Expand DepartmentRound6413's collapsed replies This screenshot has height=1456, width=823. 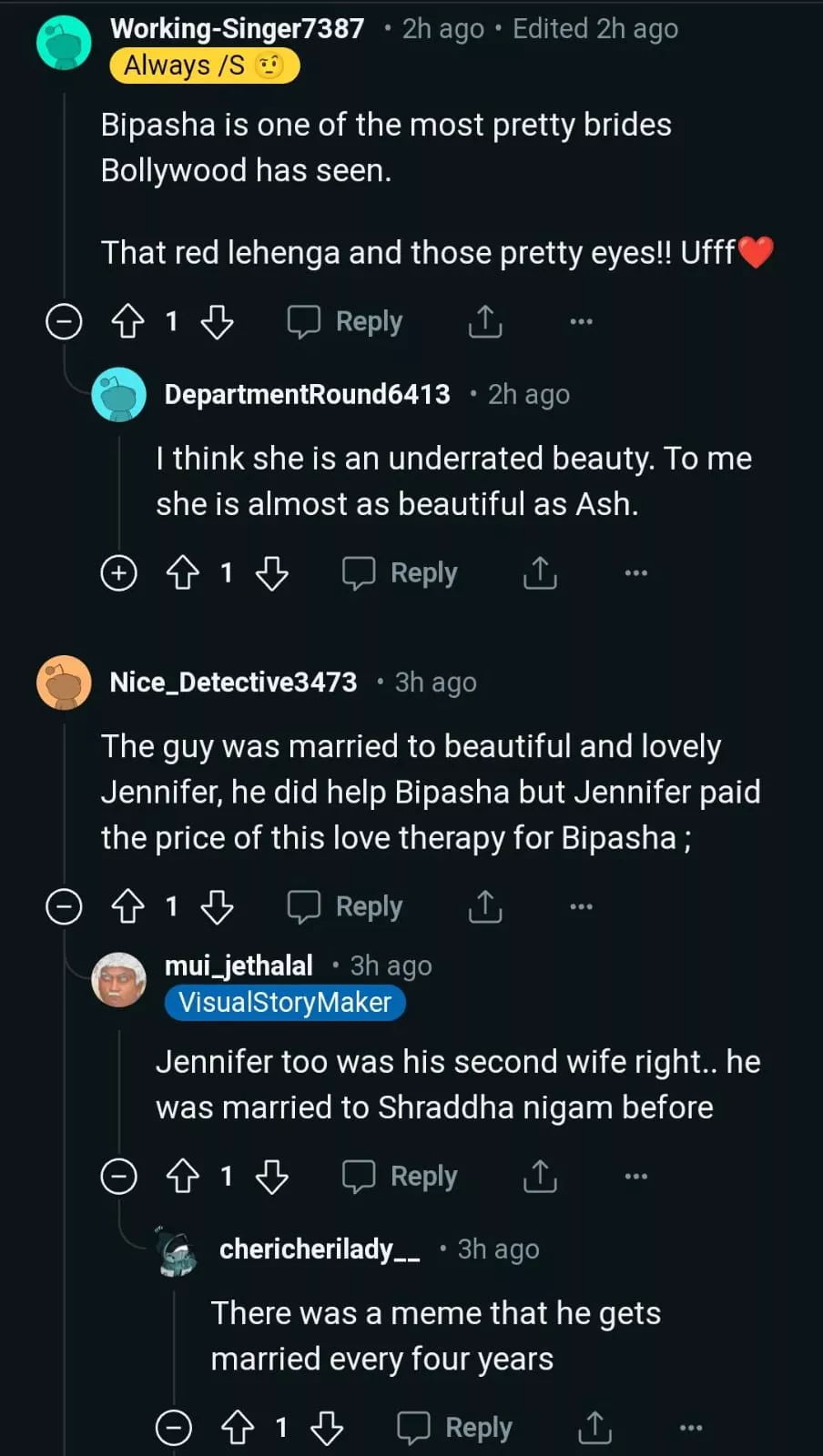coord(118,573)
